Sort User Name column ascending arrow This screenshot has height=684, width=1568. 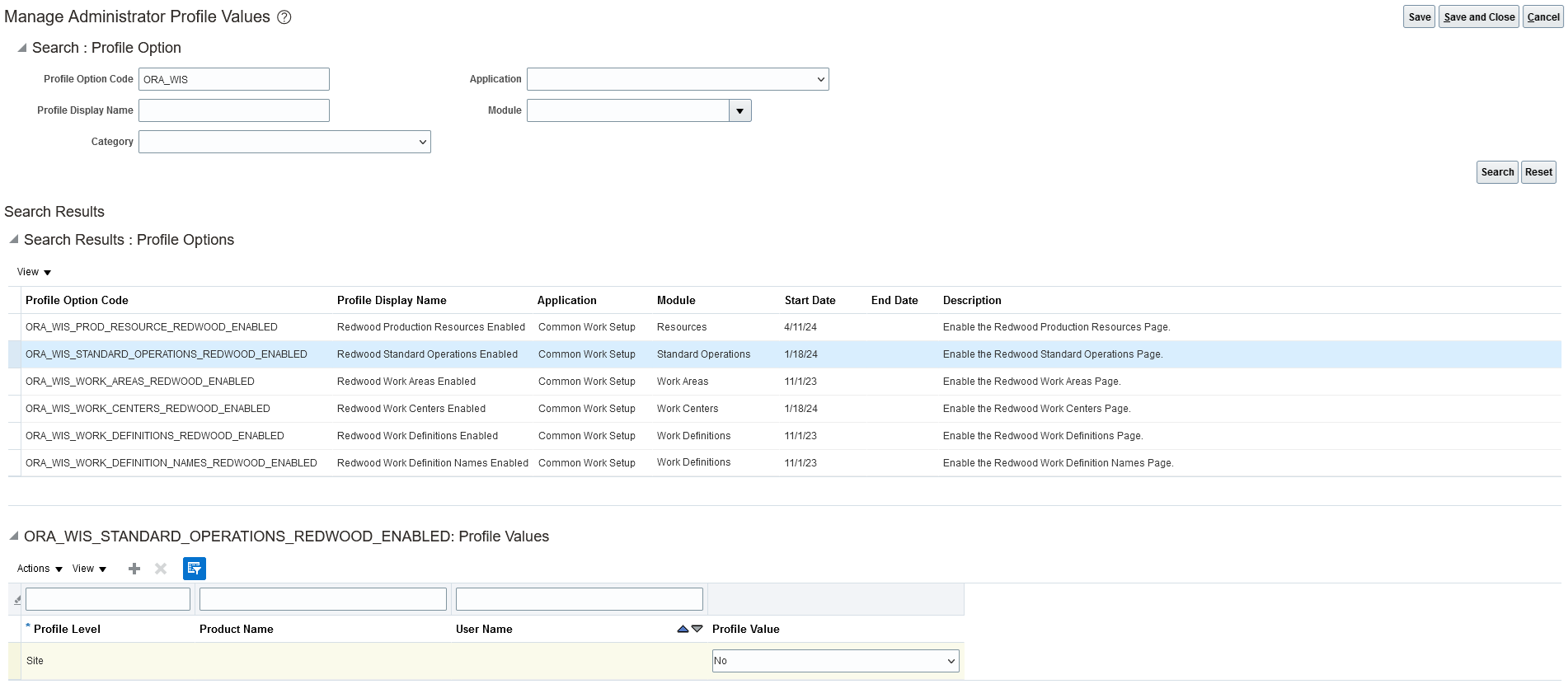tap(683, 629)
